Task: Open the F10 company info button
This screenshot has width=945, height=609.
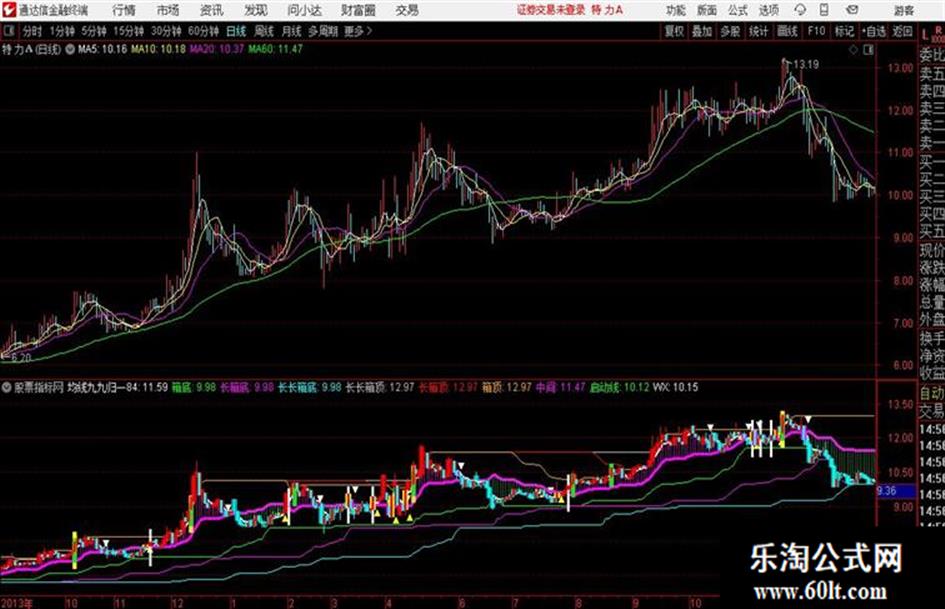Action: tap(816, 31)
